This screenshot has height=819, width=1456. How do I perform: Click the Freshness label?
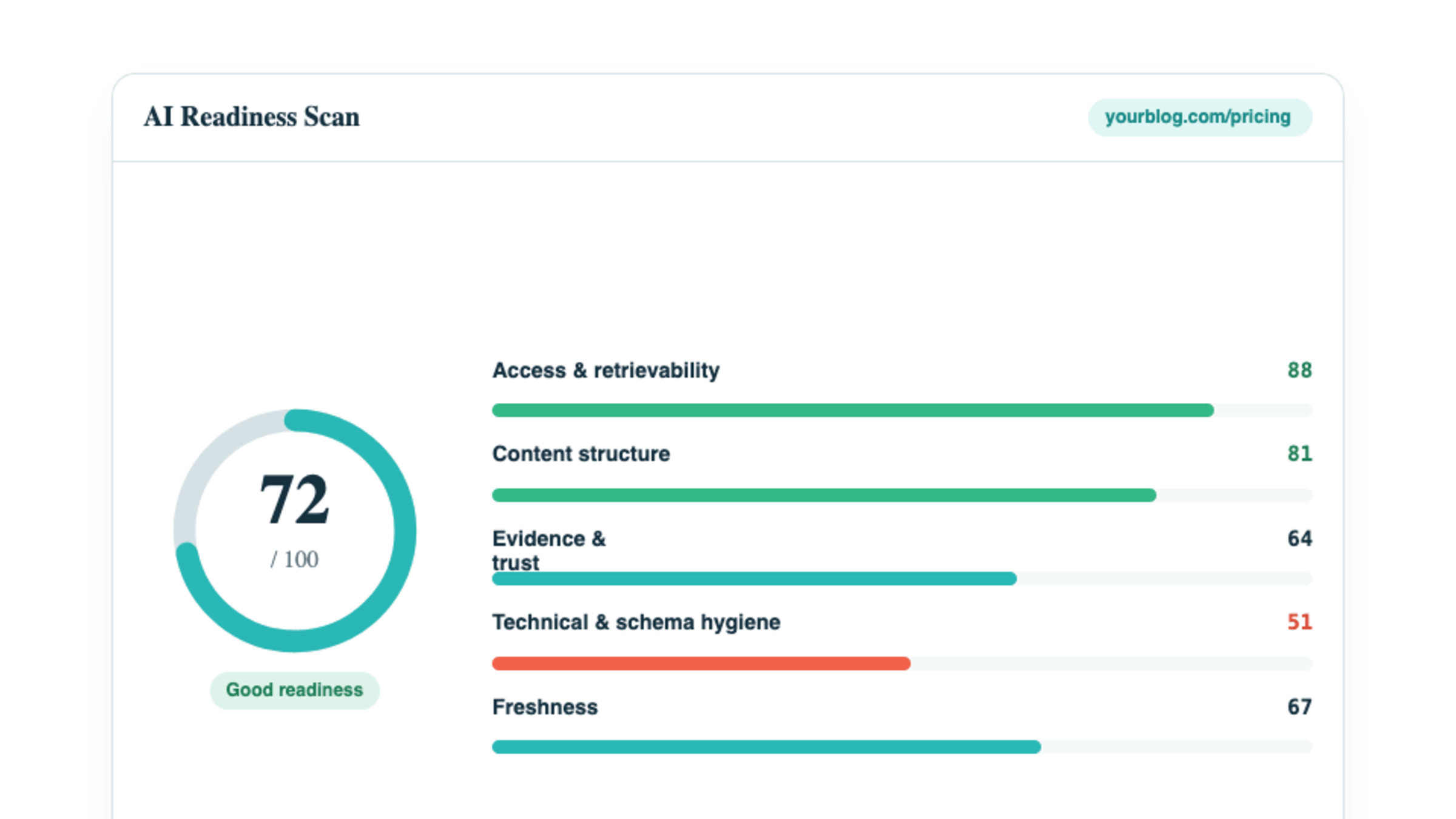click(x=545, y=707)
